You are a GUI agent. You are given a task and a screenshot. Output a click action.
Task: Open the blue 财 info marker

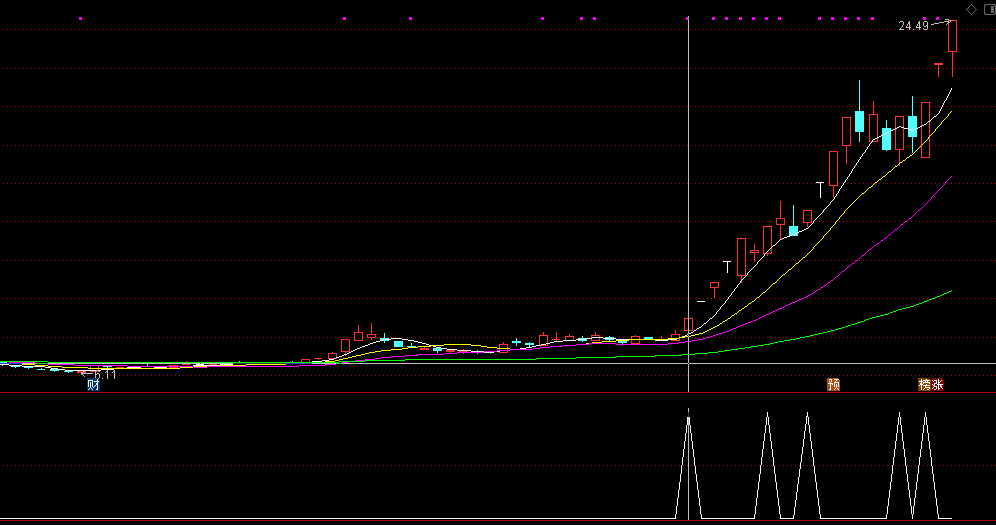click(93, 384)
